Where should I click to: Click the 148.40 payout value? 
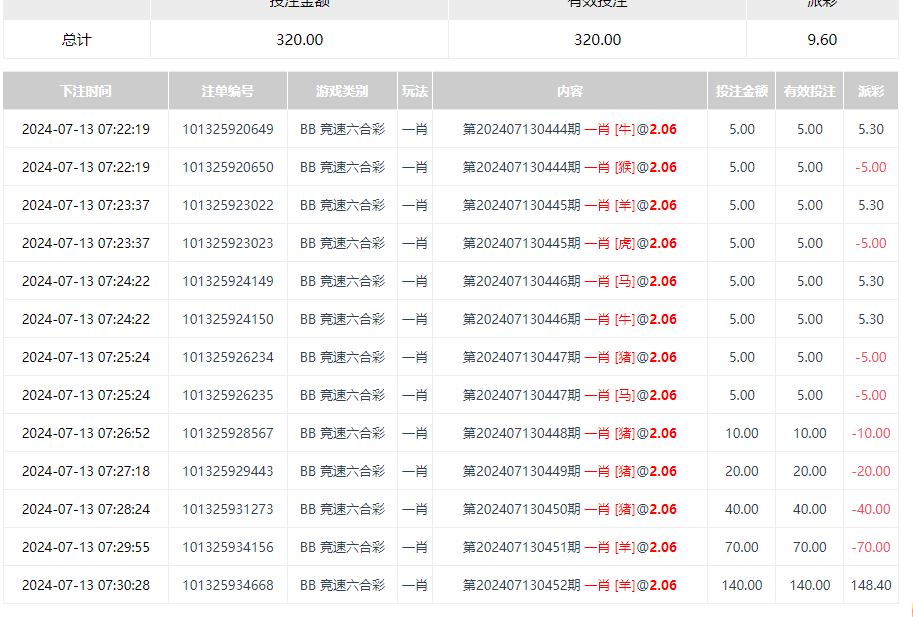[x=870, y=585]
